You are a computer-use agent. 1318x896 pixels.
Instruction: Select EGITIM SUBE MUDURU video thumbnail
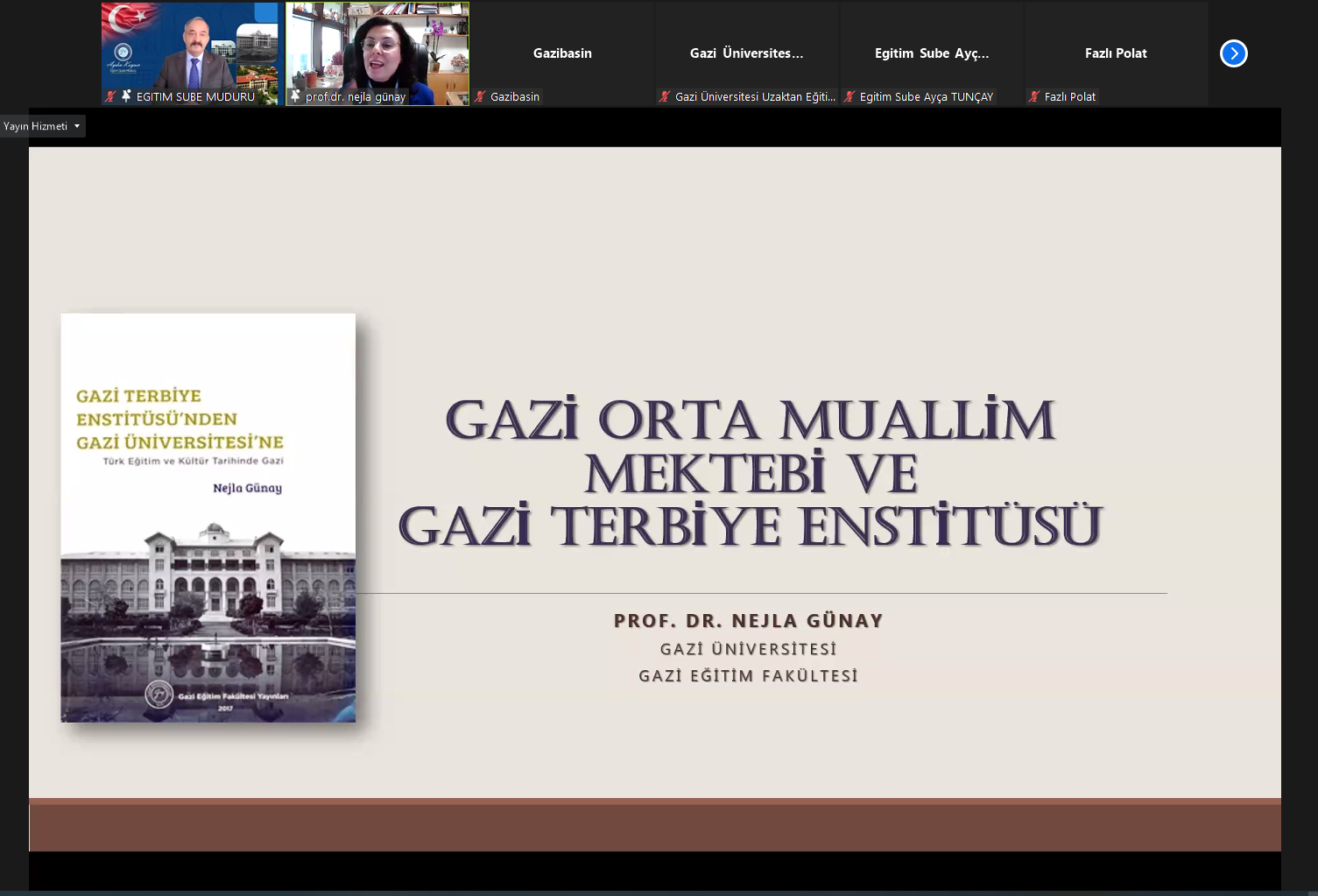pos(192,53)
